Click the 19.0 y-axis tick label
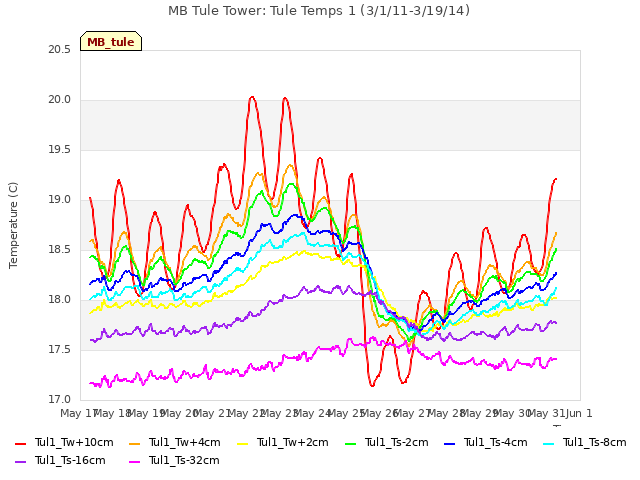The width and height of the screenshot is (640, 480). (x=60, y=200)
